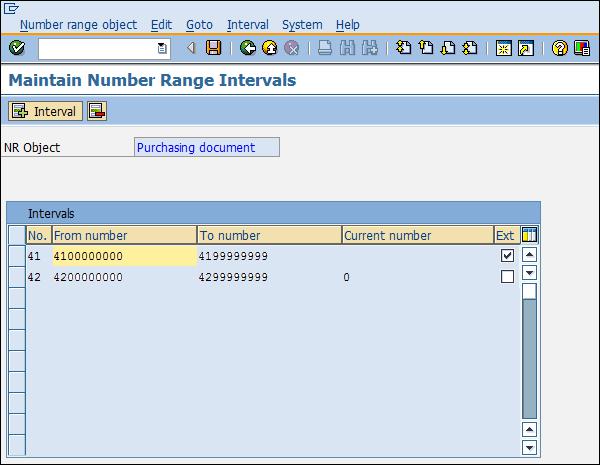
Task: Click the To number cell 4299999999
Action: tap(269, 277)
